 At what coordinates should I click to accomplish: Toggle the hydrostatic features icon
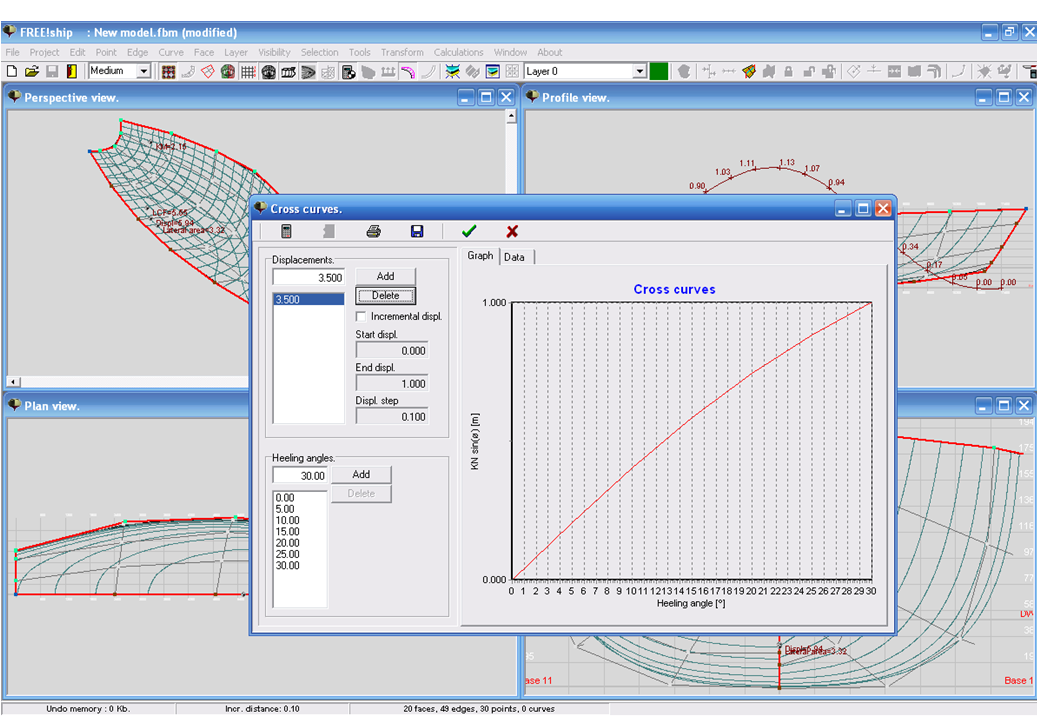(x=348, y=72)
